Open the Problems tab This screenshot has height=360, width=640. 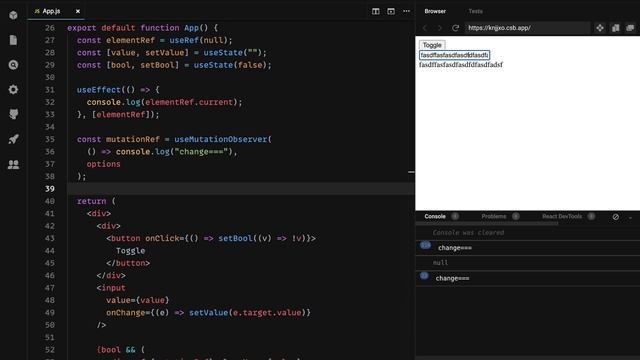[493, 216]
